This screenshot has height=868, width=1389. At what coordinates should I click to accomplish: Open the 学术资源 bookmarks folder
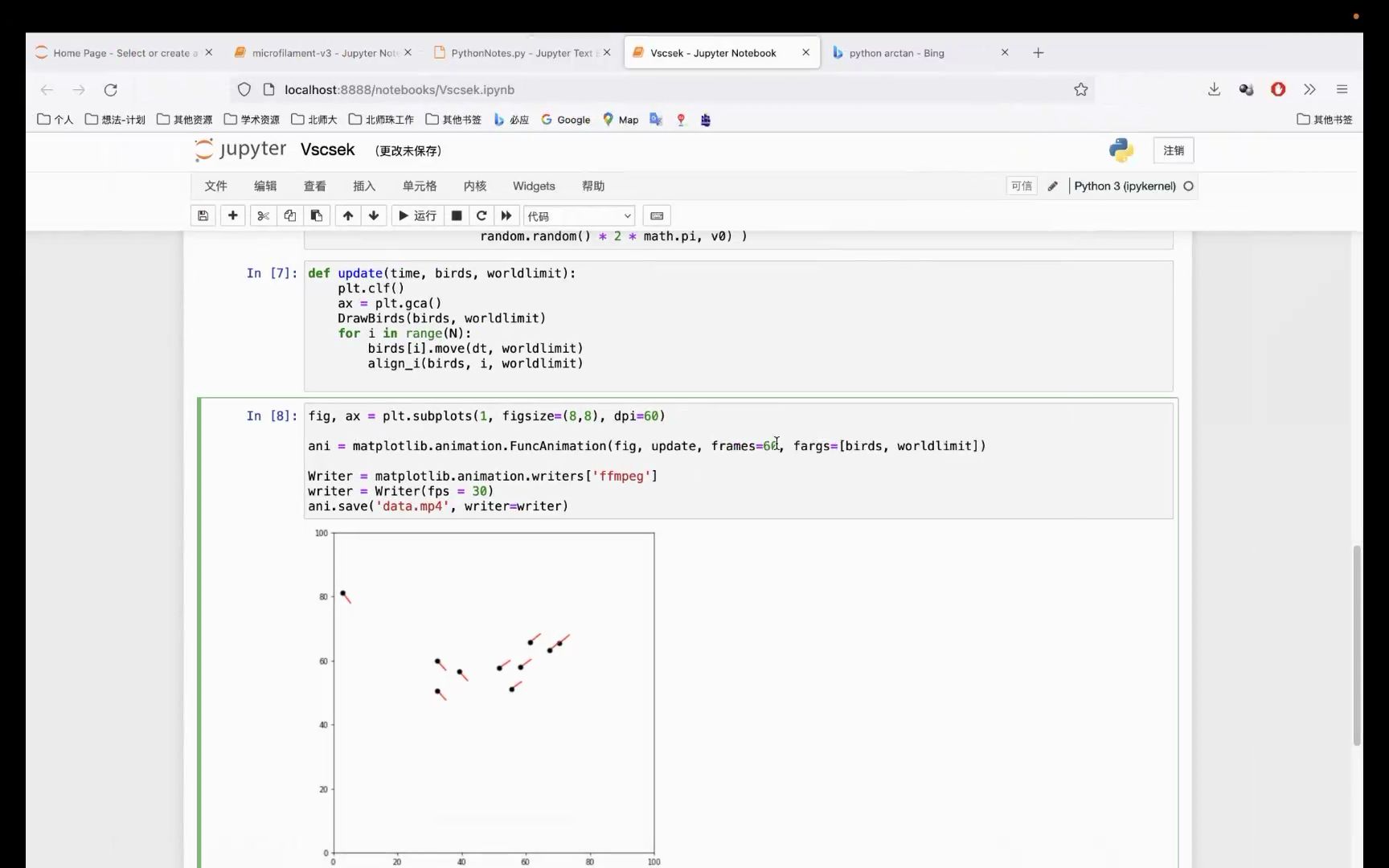point(252,120)
